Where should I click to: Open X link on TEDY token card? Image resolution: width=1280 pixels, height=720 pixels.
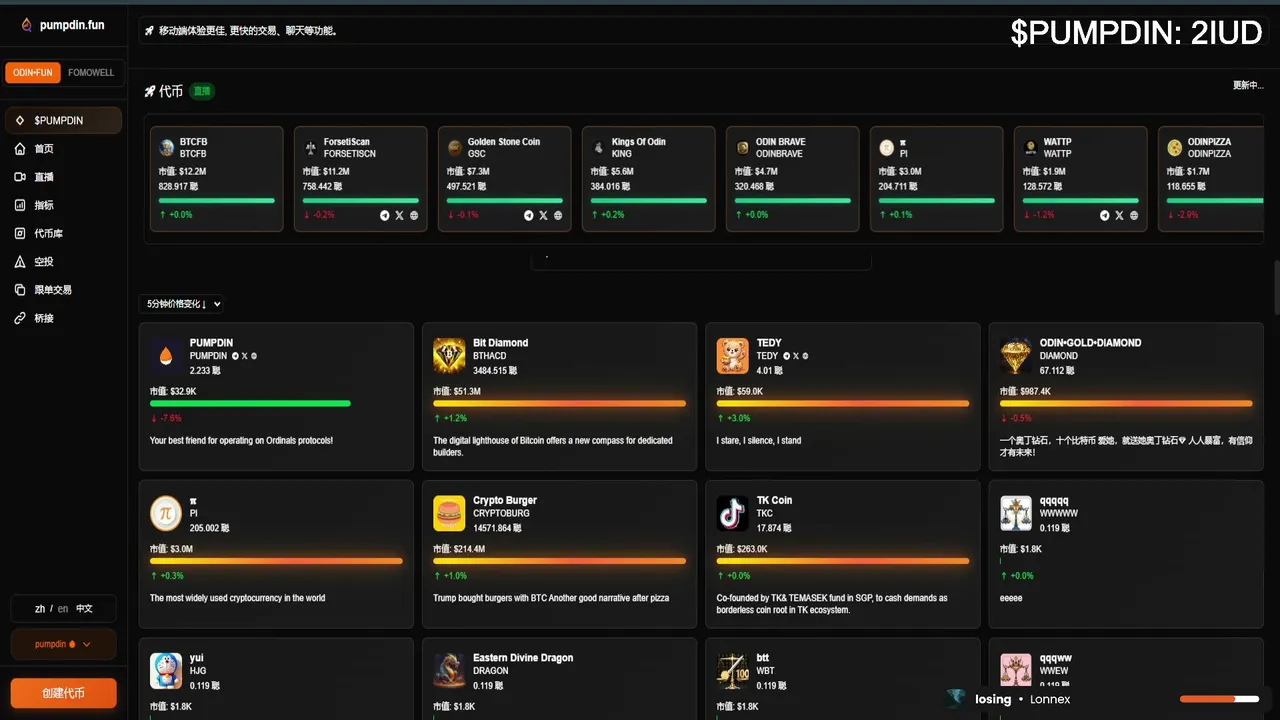(x=795, y=356)
